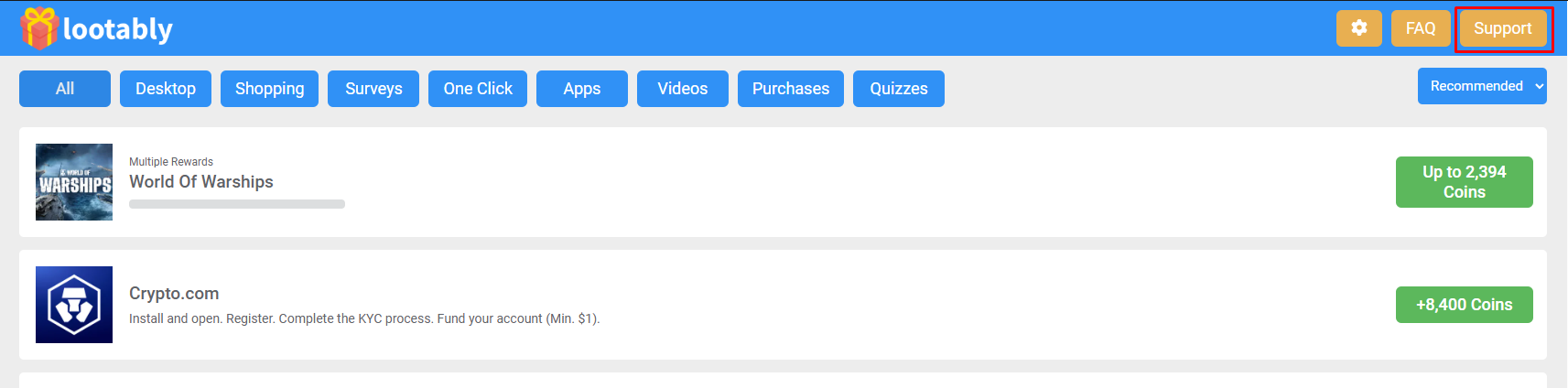Click the Support button
1568x388 pixels.
(x=1502, y=28)
